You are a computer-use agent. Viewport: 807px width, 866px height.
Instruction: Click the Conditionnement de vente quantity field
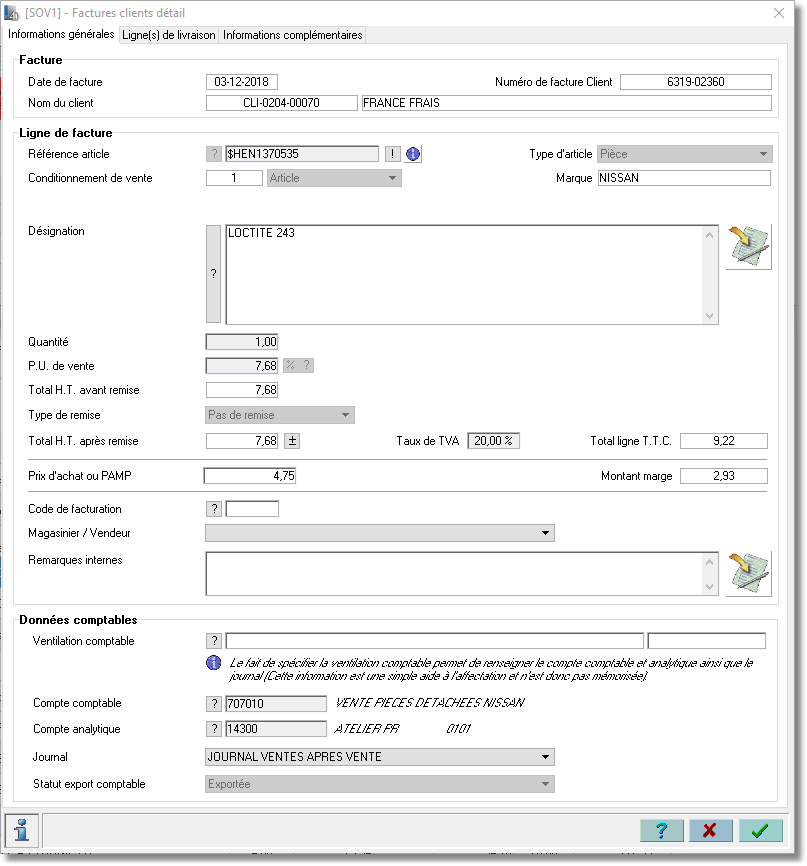(x=234, y=178)
